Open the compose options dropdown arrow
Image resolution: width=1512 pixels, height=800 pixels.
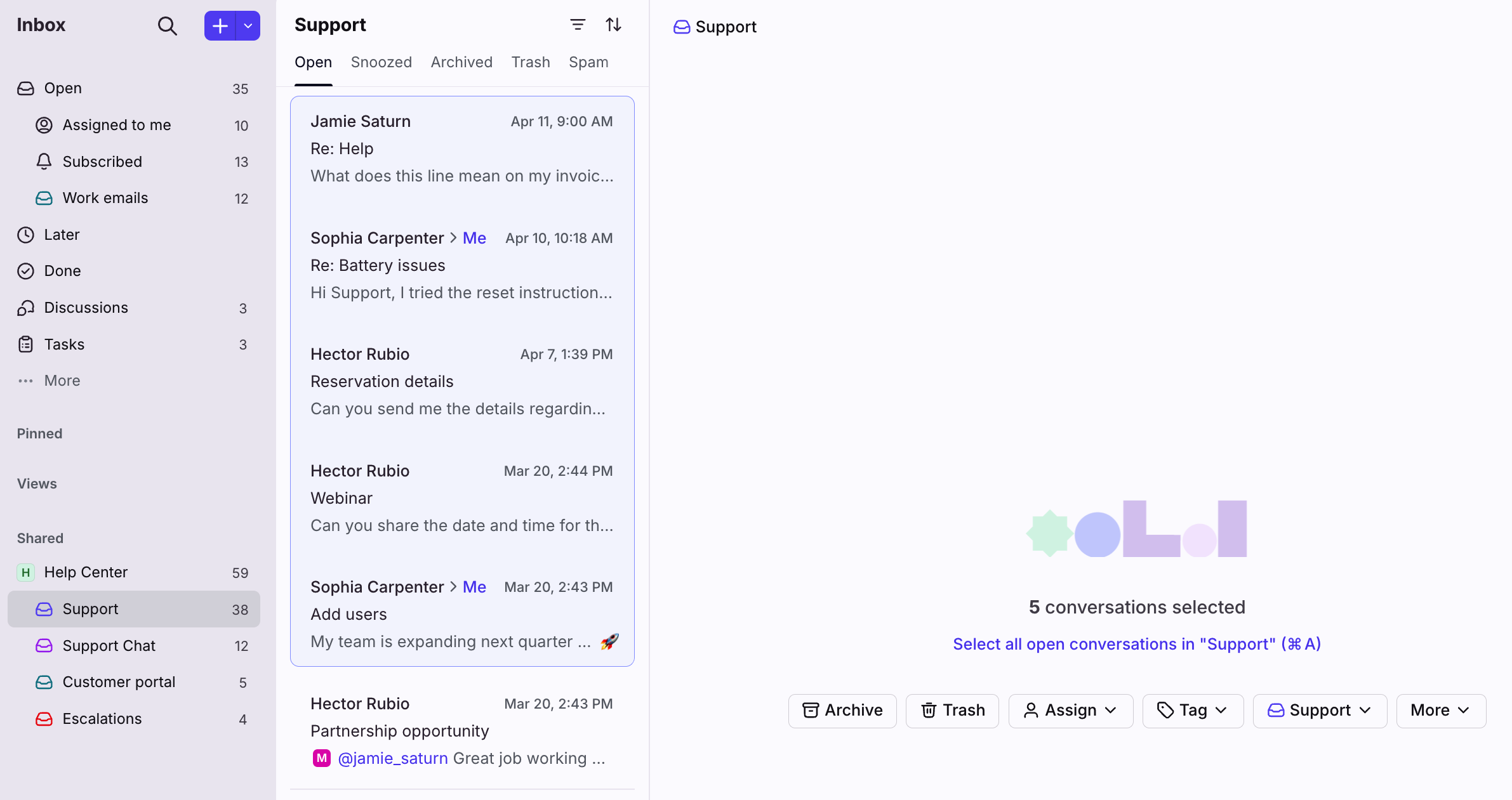[248, 26]
